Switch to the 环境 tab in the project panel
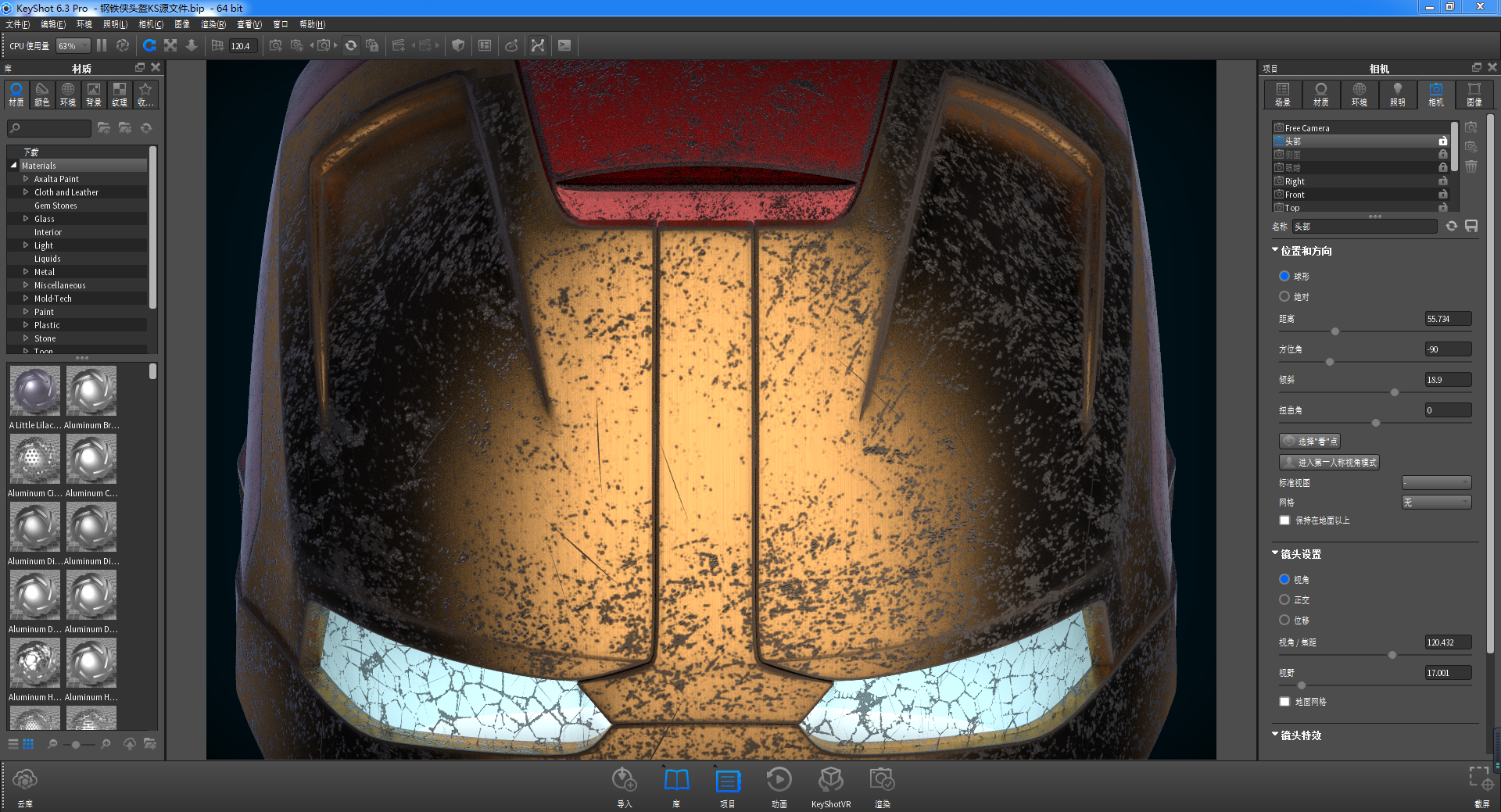Screen dimensions: 1501x812 click(x=1359, y=94)
